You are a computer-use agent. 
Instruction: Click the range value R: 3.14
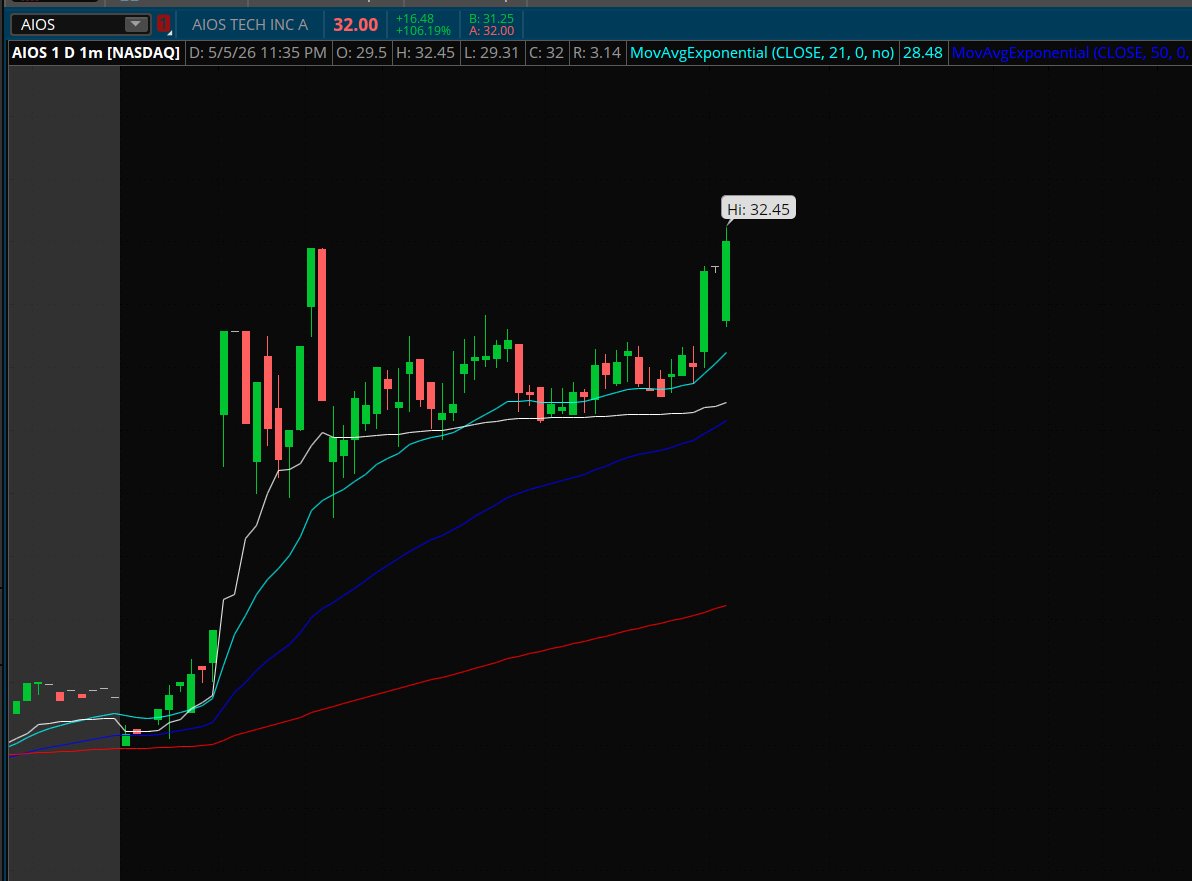coord(597,52)
